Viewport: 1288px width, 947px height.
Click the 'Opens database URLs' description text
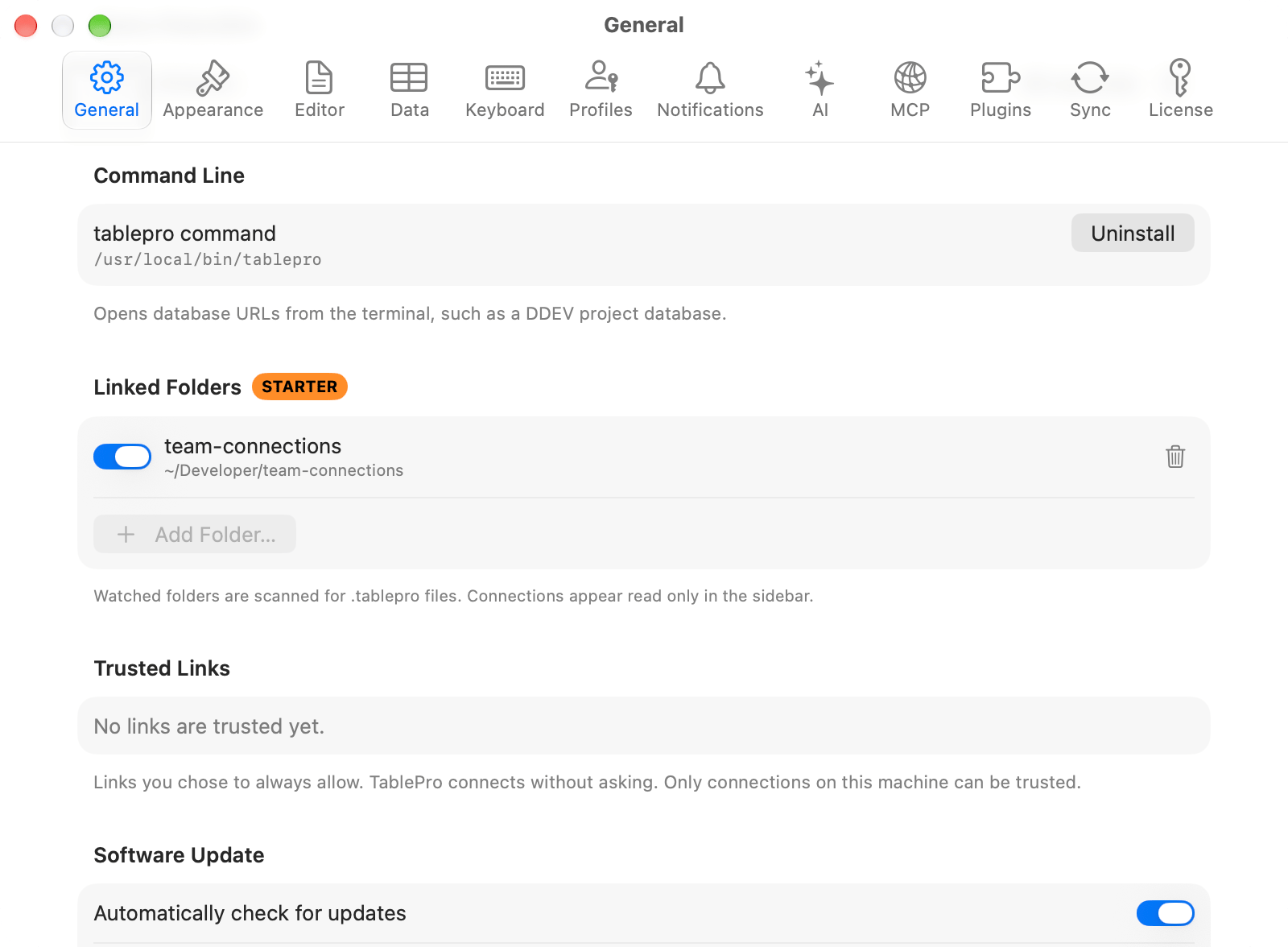410,313
